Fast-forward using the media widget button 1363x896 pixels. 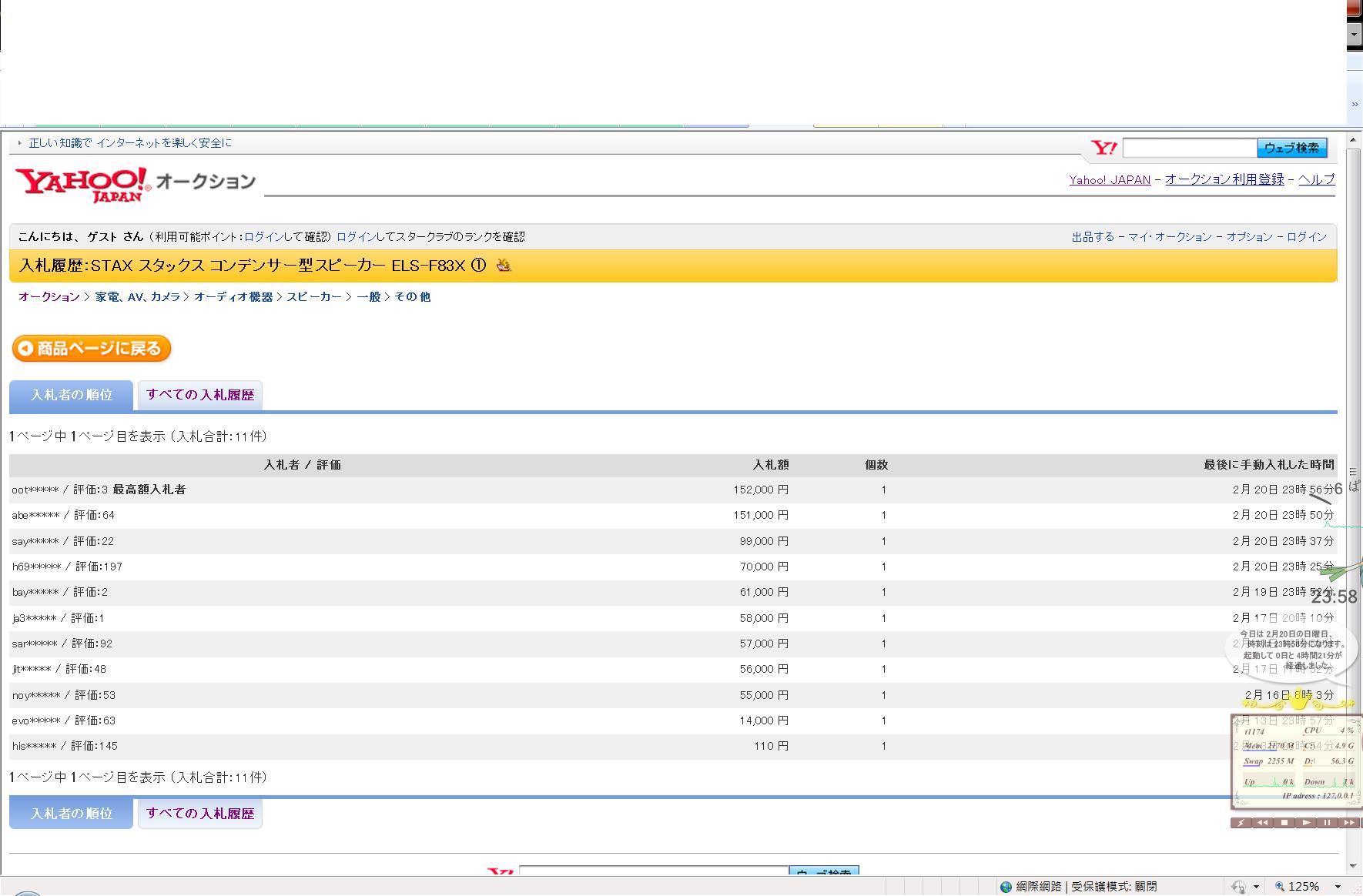coord(1349,822)
